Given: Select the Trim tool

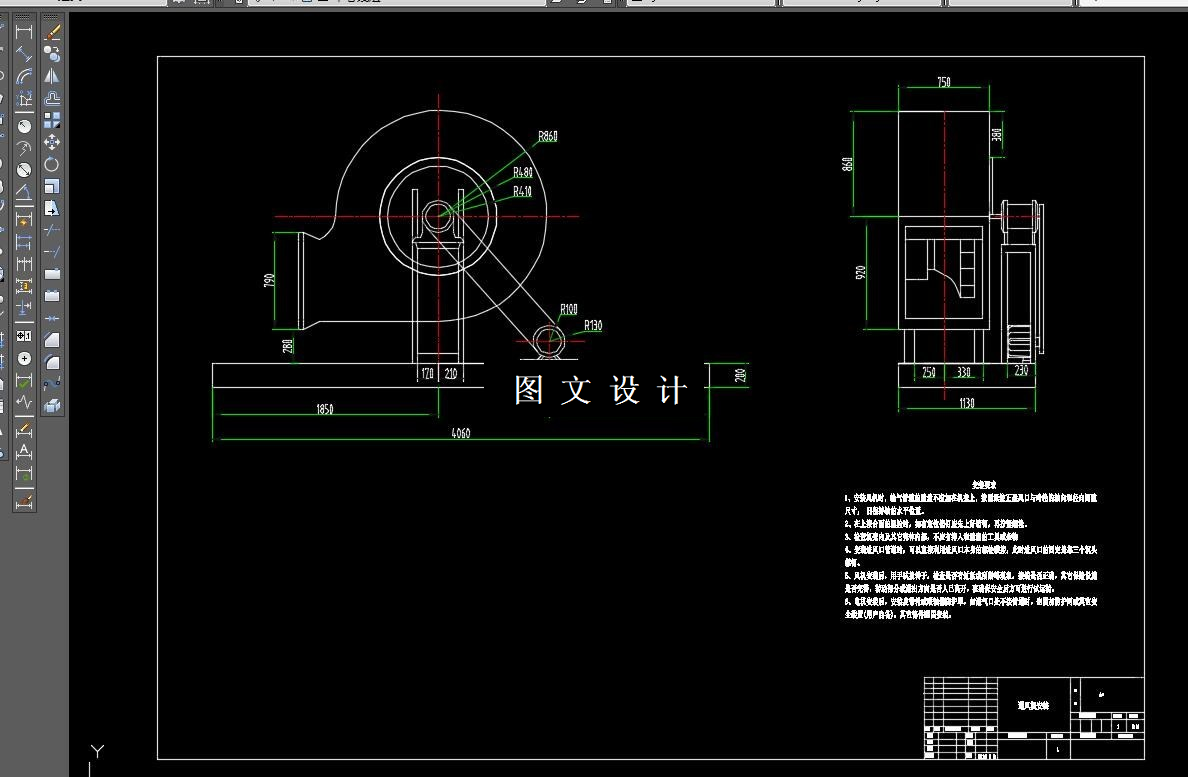Looking at the screenshot, I should pyautogui.click(x=52, y=230).
